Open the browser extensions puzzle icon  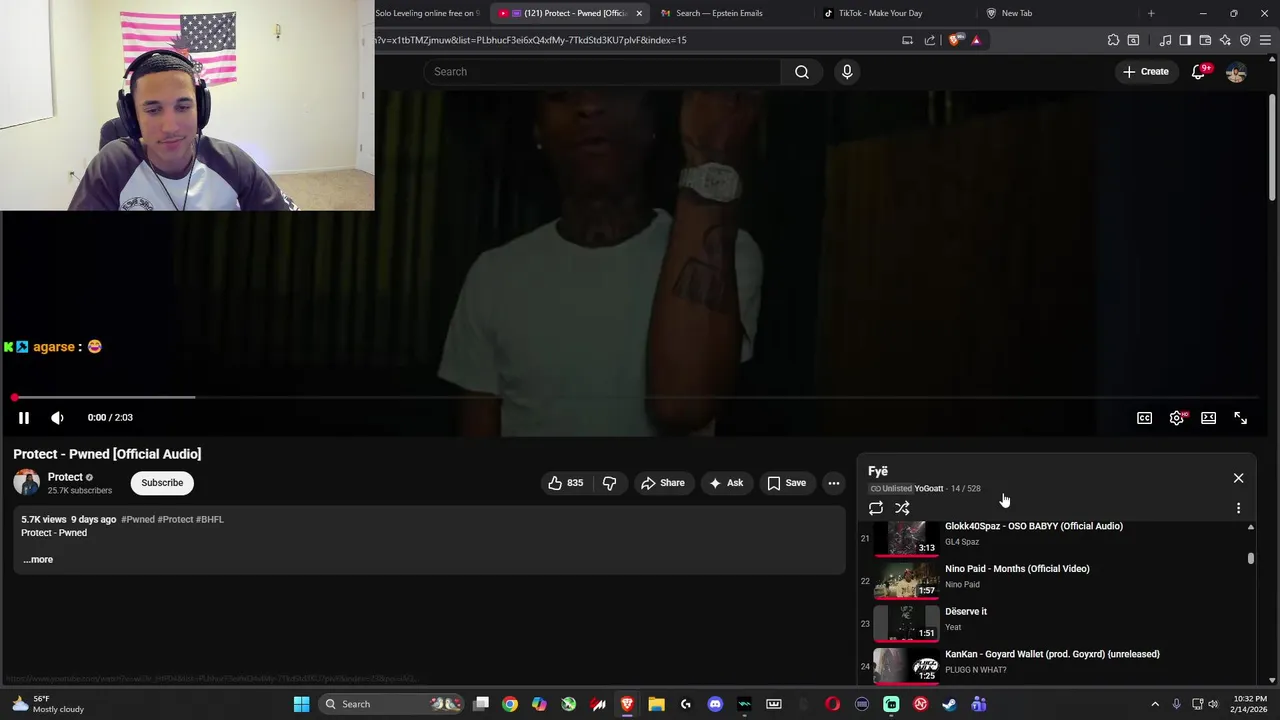tap(1113, 40)
